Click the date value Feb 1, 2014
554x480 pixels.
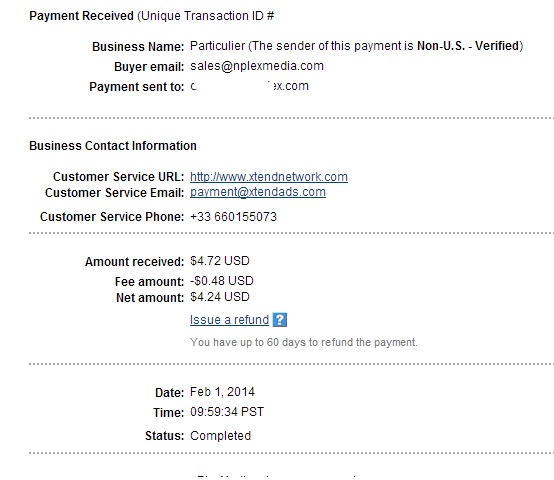(222, 392)
